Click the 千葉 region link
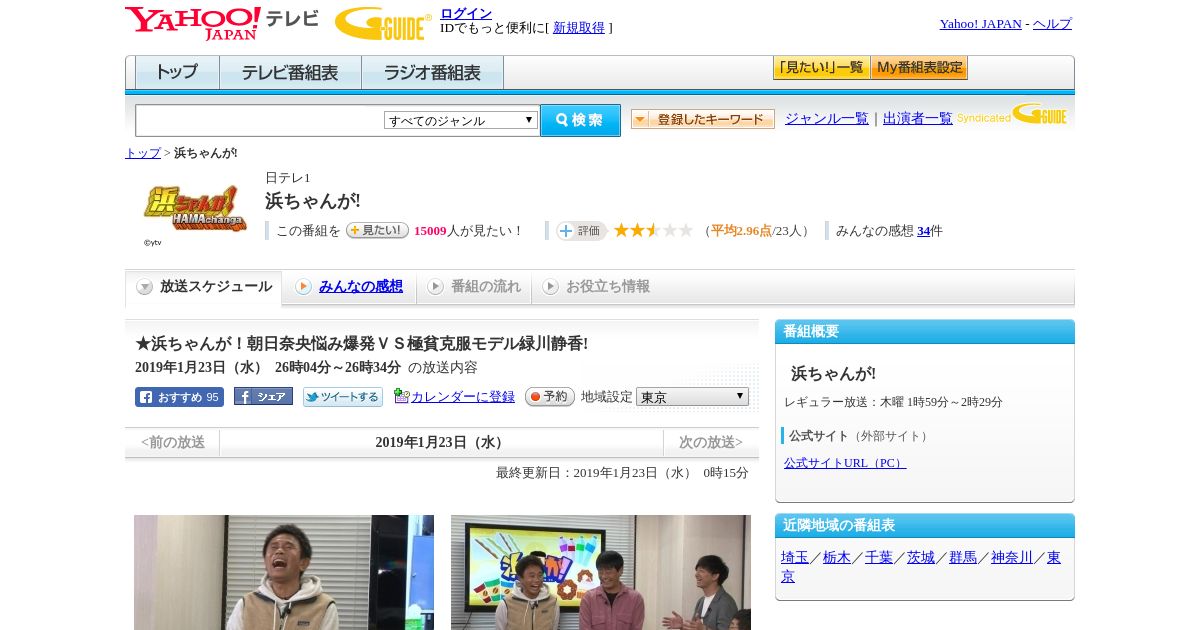1200x630 pixels. pos(879,557)
